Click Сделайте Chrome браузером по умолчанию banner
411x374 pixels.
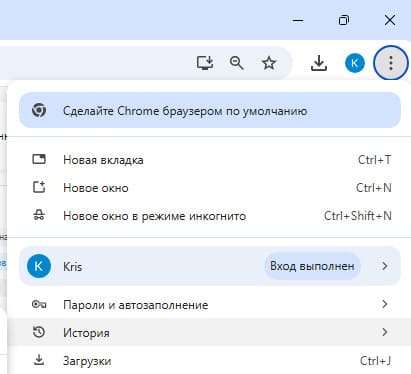pyautogui.click(x=210, y=110)
